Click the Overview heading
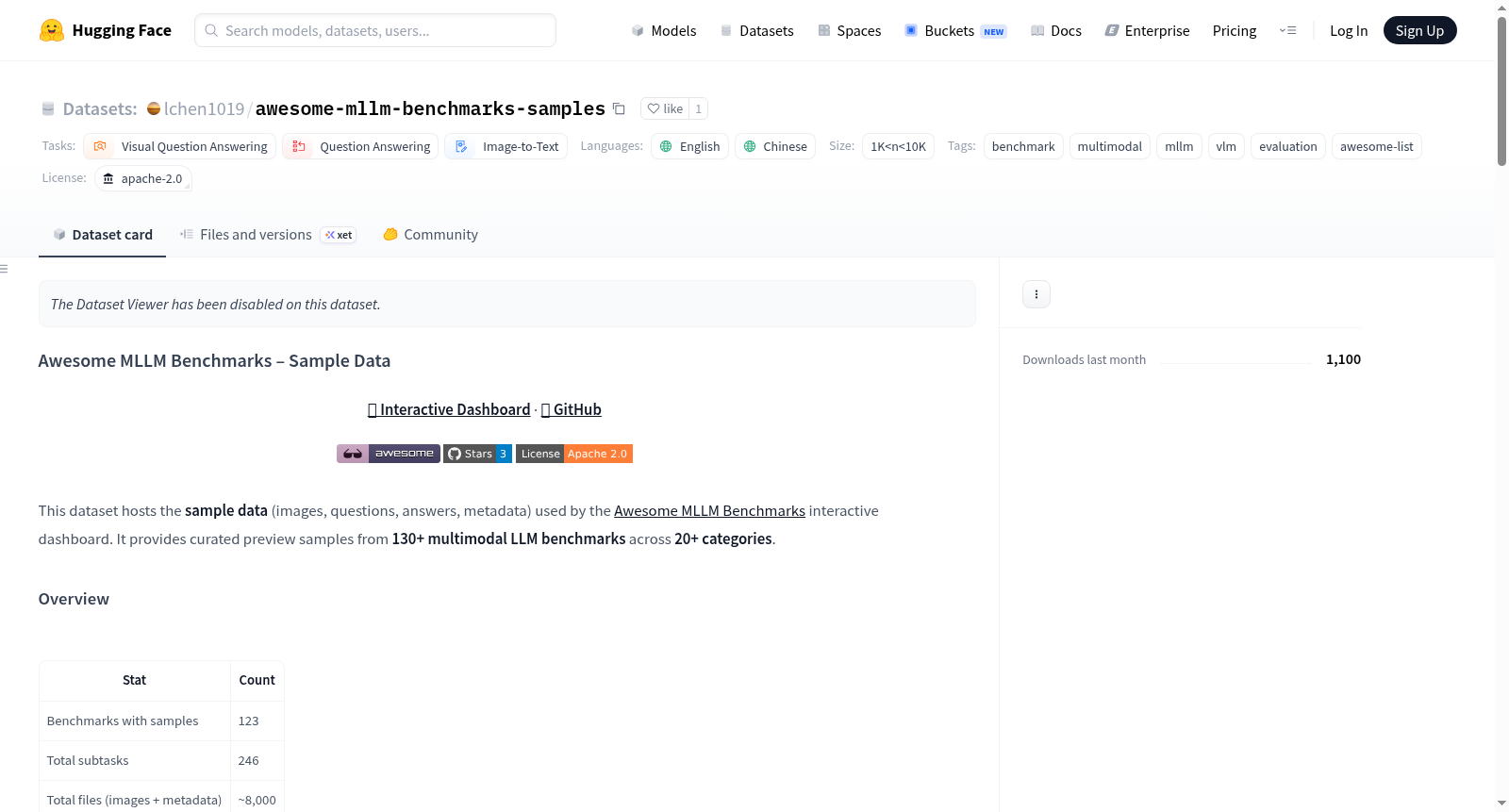 pos(74,599)
